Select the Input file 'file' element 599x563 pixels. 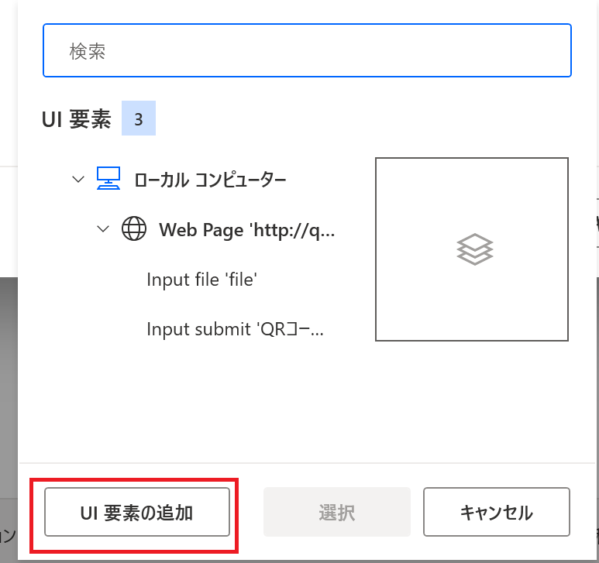click(202, 280)
